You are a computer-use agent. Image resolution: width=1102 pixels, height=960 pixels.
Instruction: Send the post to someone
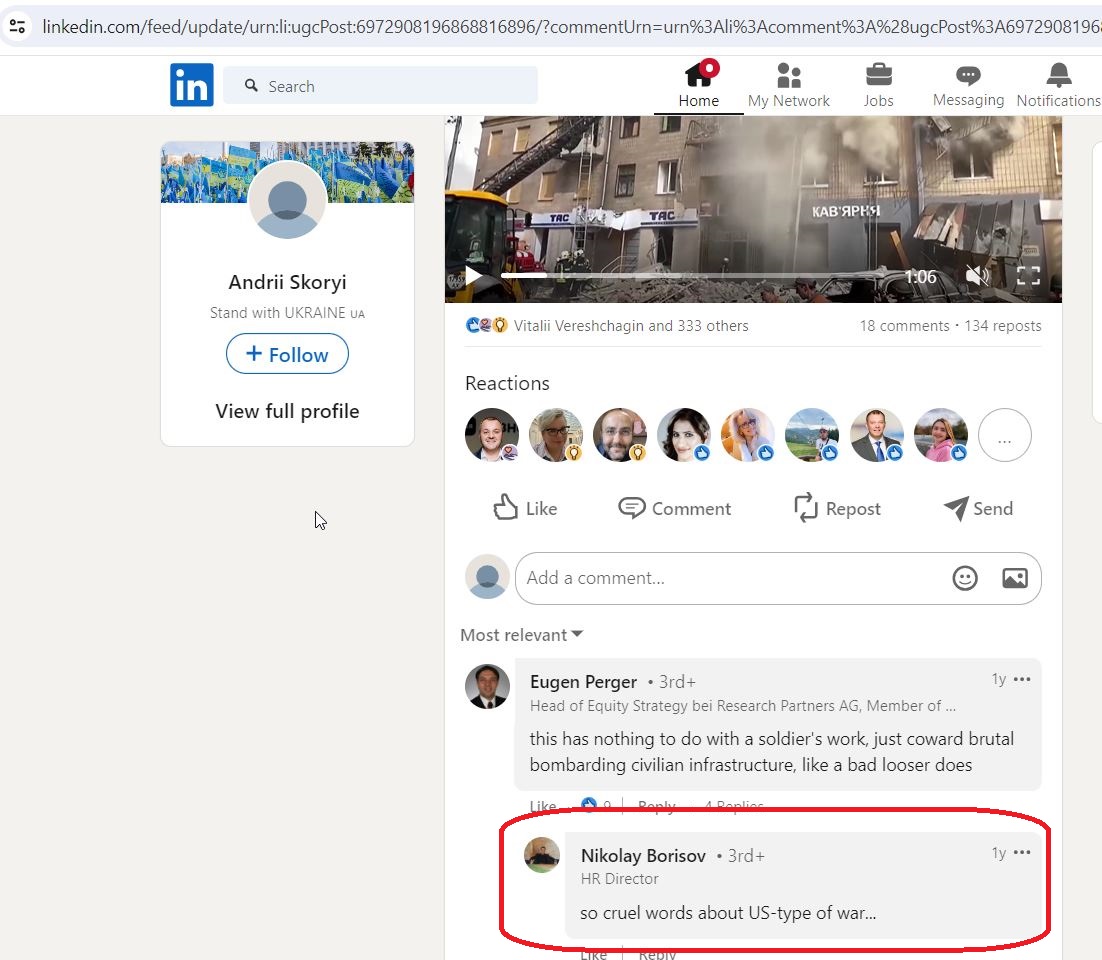tap(978, 508)
